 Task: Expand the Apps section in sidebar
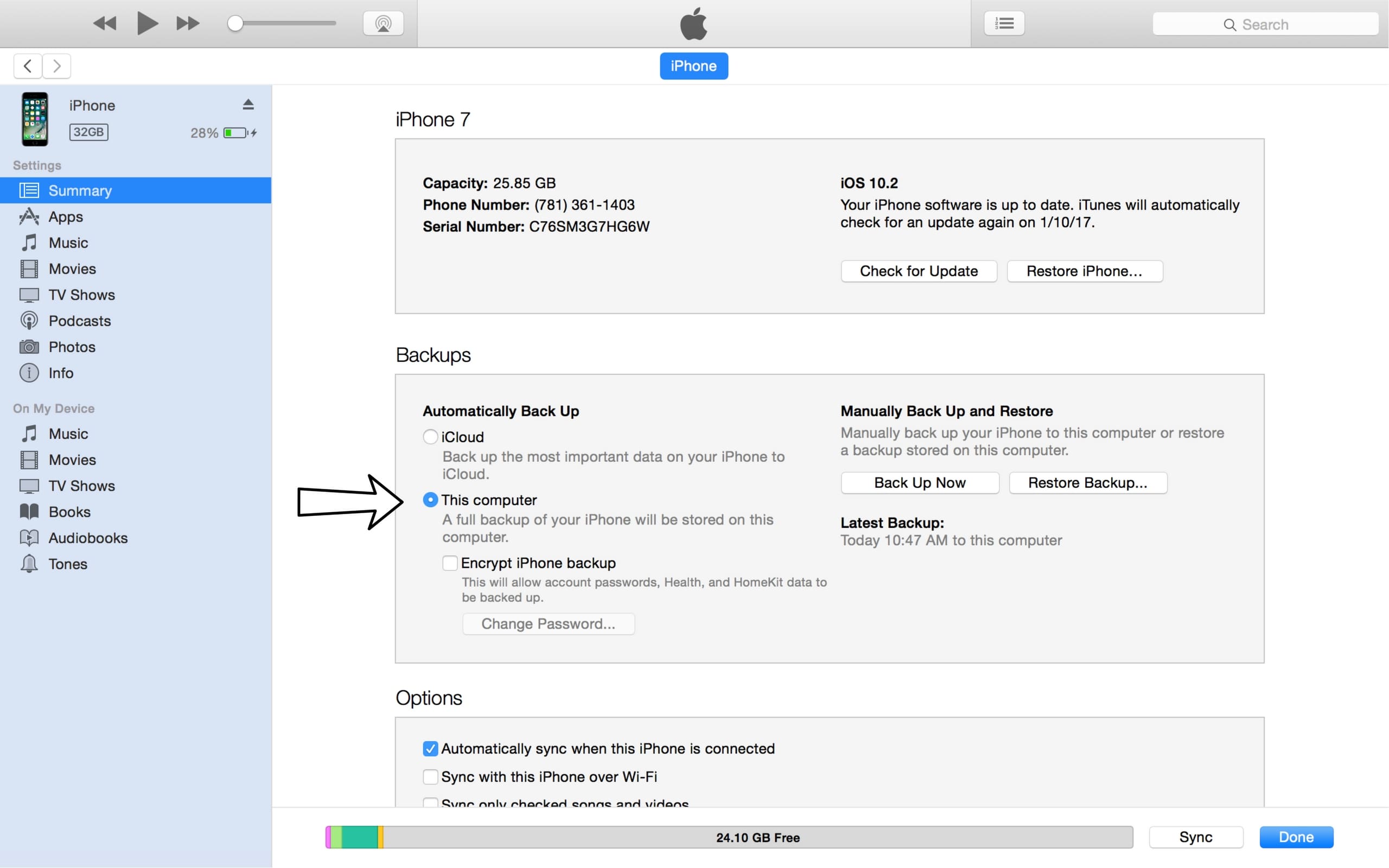[63, 216]
